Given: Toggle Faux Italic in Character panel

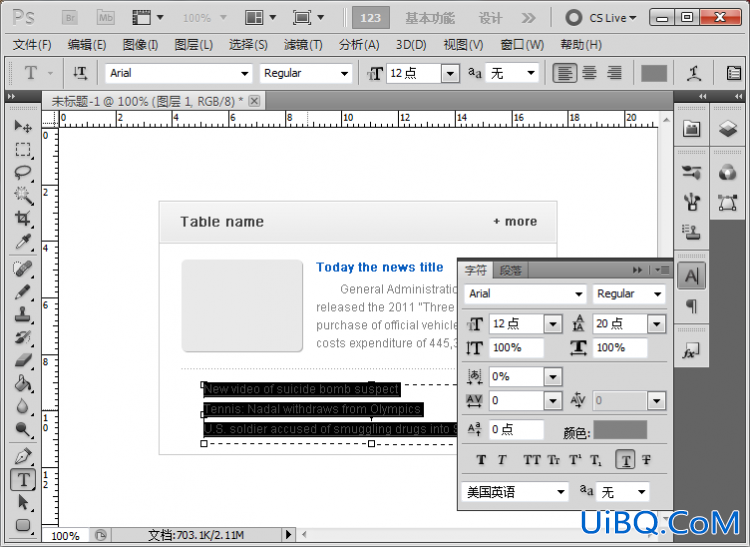Looking at the screenshot, I should [x=501, y=460].
